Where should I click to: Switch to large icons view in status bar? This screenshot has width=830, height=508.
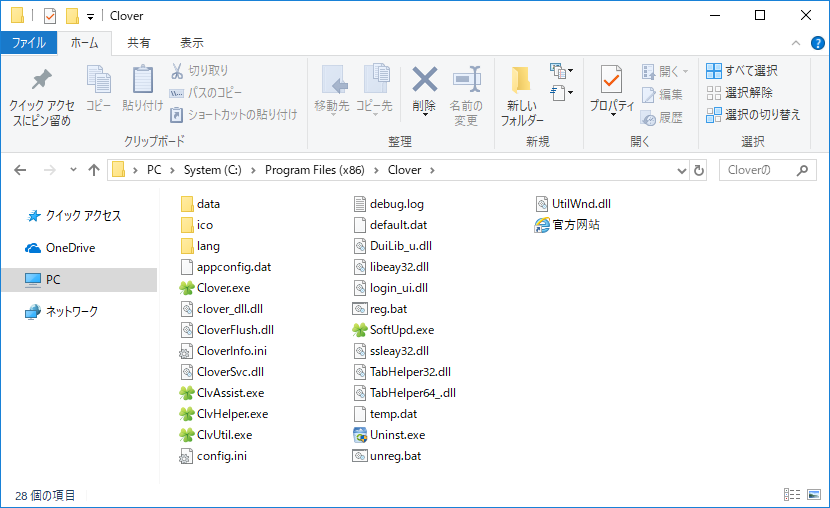click(x=812, y=494)
